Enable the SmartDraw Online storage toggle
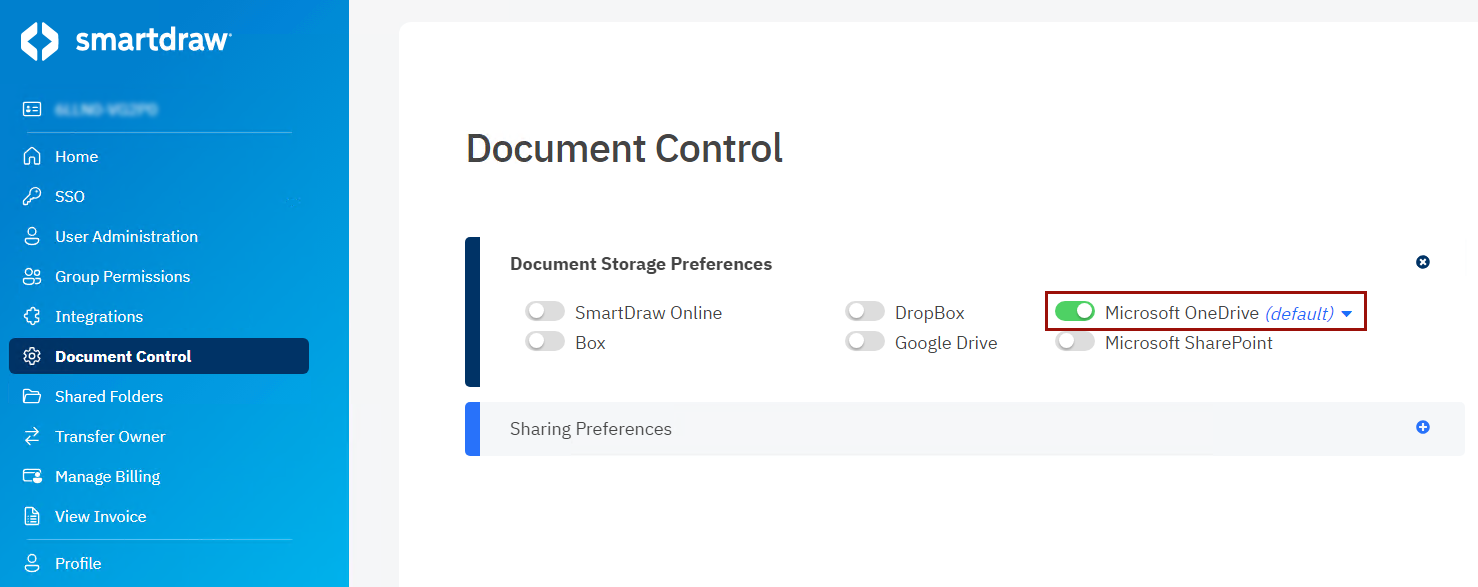1478x587 pixels. pos(545,311)
